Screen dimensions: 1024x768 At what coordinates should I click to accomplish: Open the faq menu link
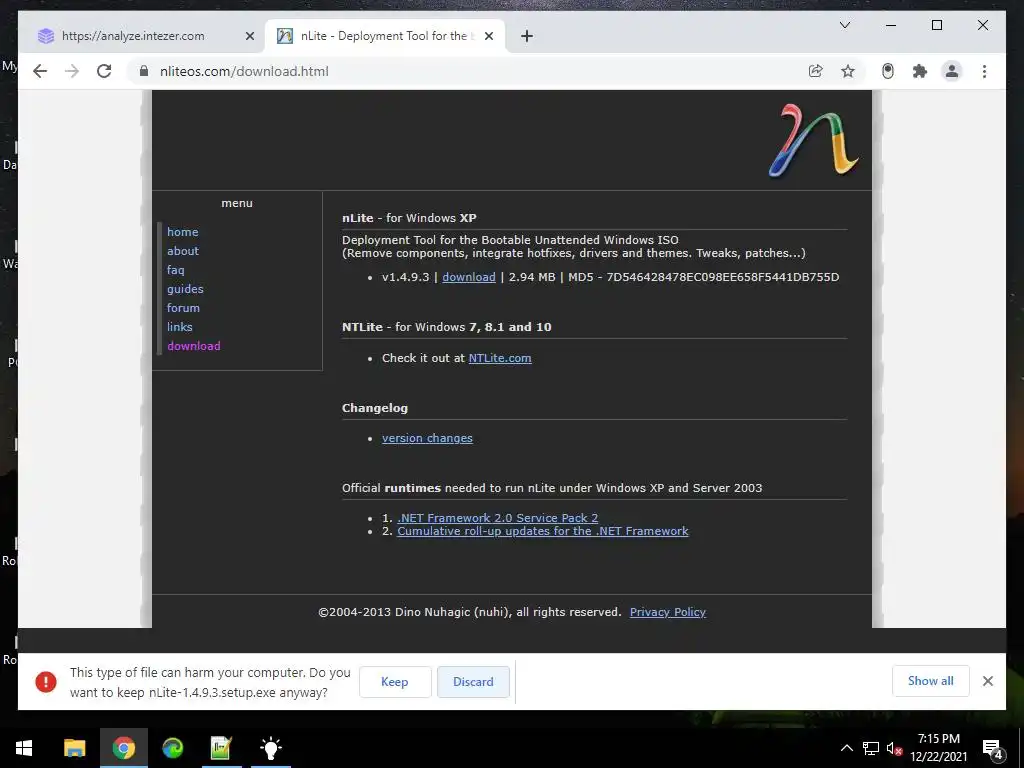tap(175, 270)
